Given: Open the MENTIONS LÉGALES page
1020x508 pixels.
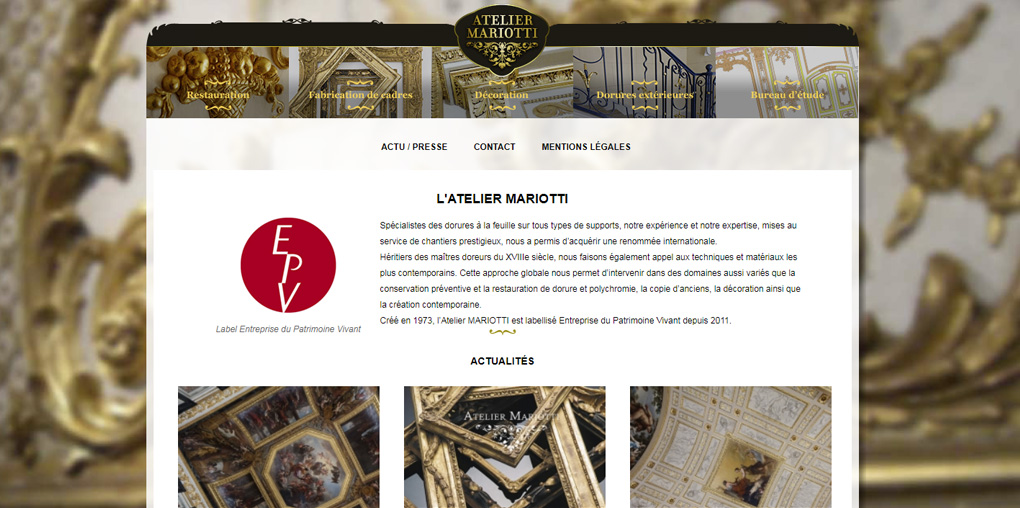Looking at the screenshot, I should 586,147.
